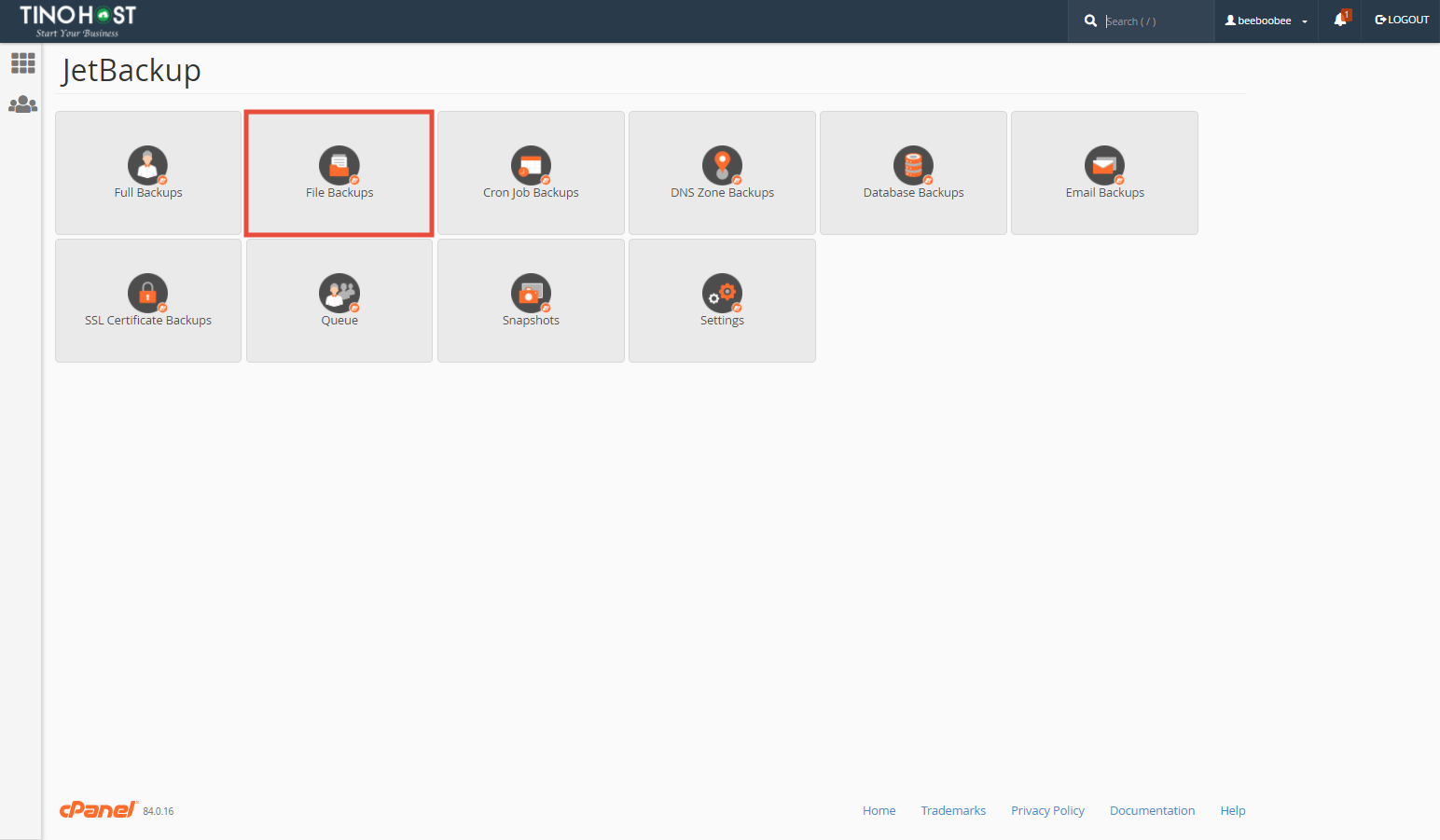This screenshot has width=1440, height=840.
Task: Click the Settings label text
Action: (x=722, y=320)
